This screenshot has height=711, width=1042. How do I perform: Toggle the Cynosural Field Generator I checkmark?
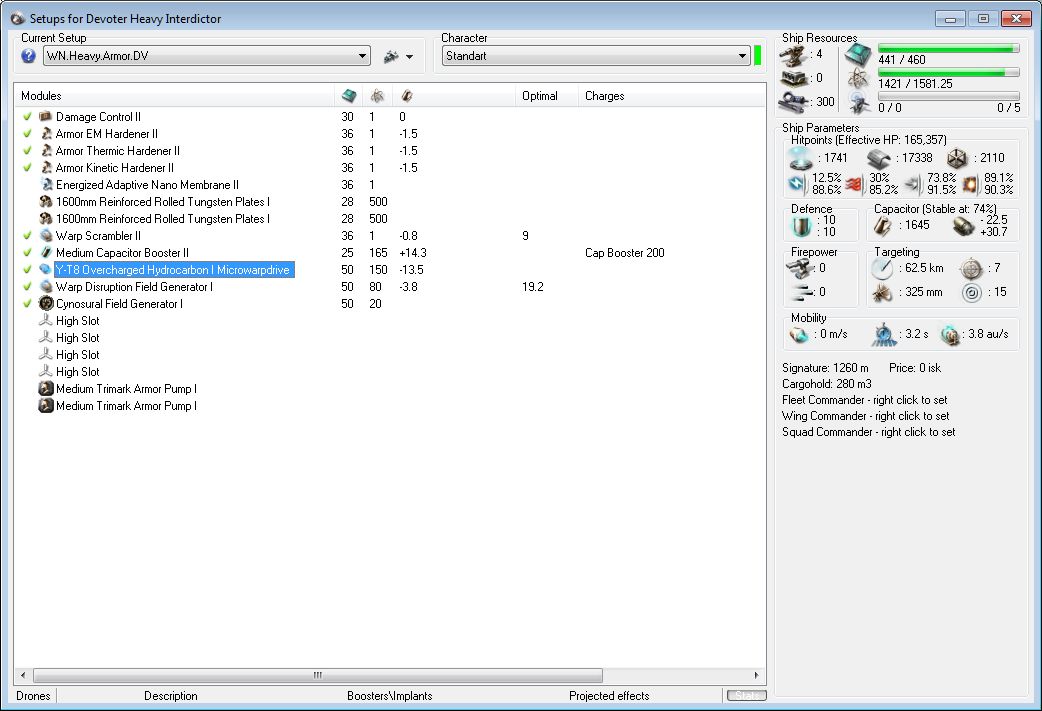click(27, 304)
